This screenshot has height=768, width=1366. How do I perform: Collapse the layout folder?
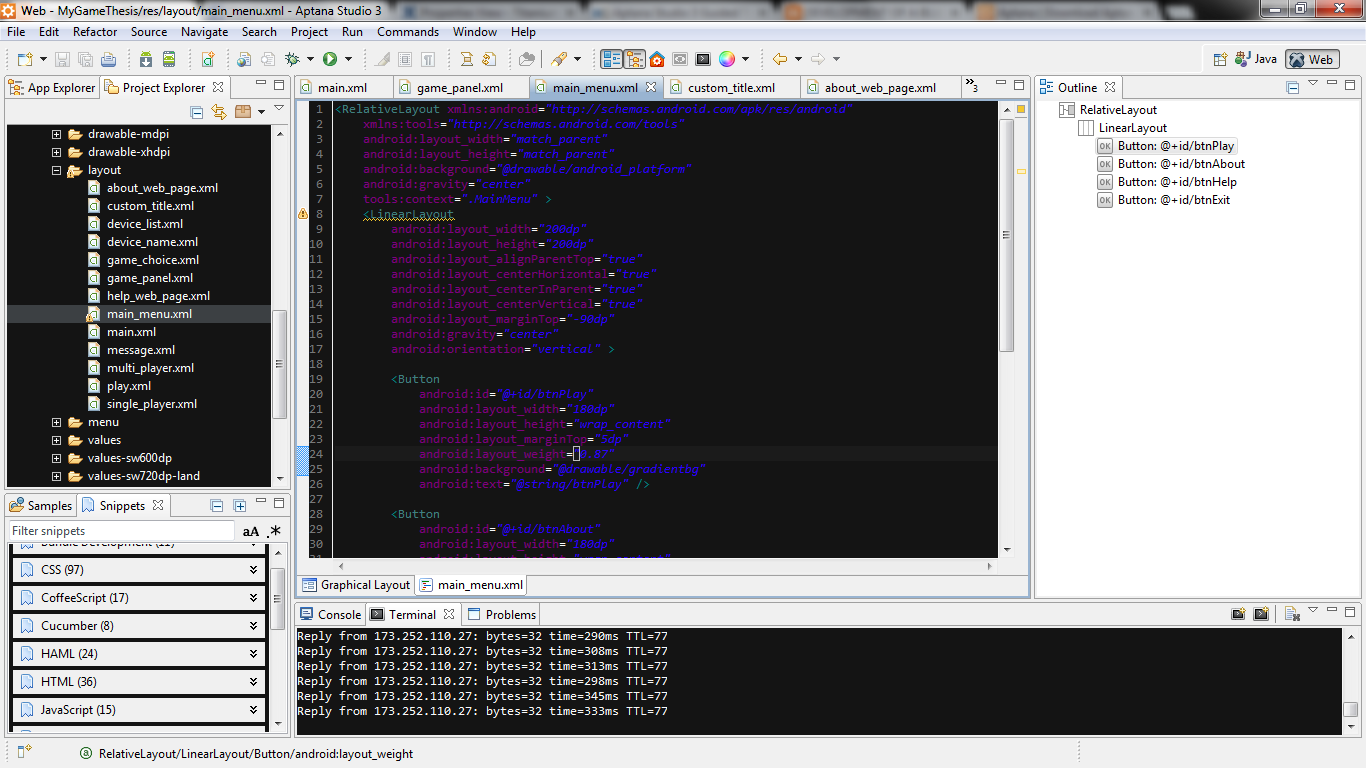coord(57,170)
